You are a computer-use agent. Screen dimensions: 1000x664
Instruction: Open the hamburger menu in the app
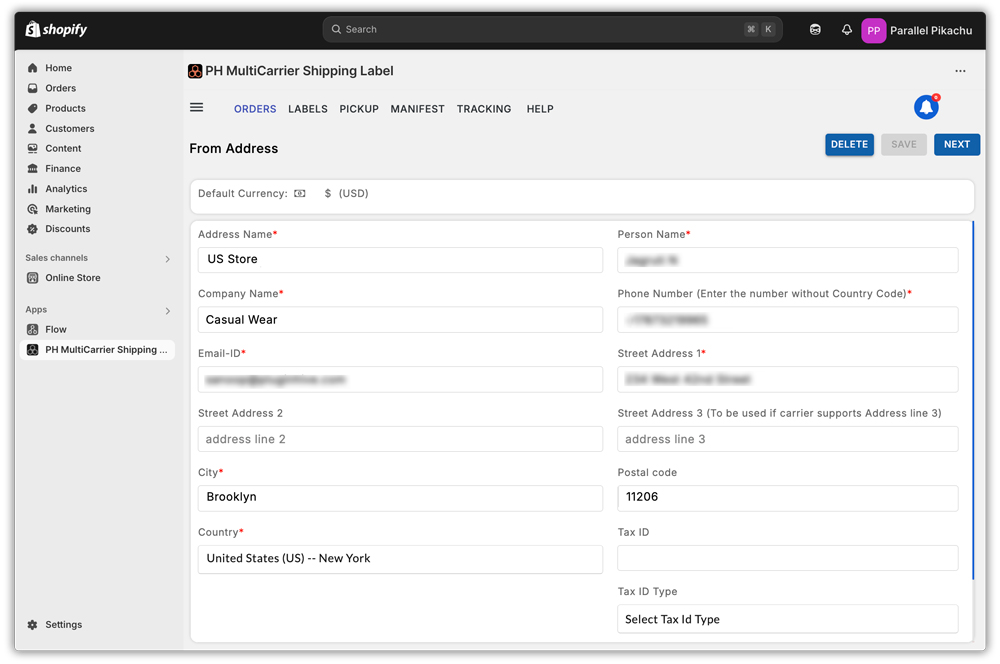196,107
